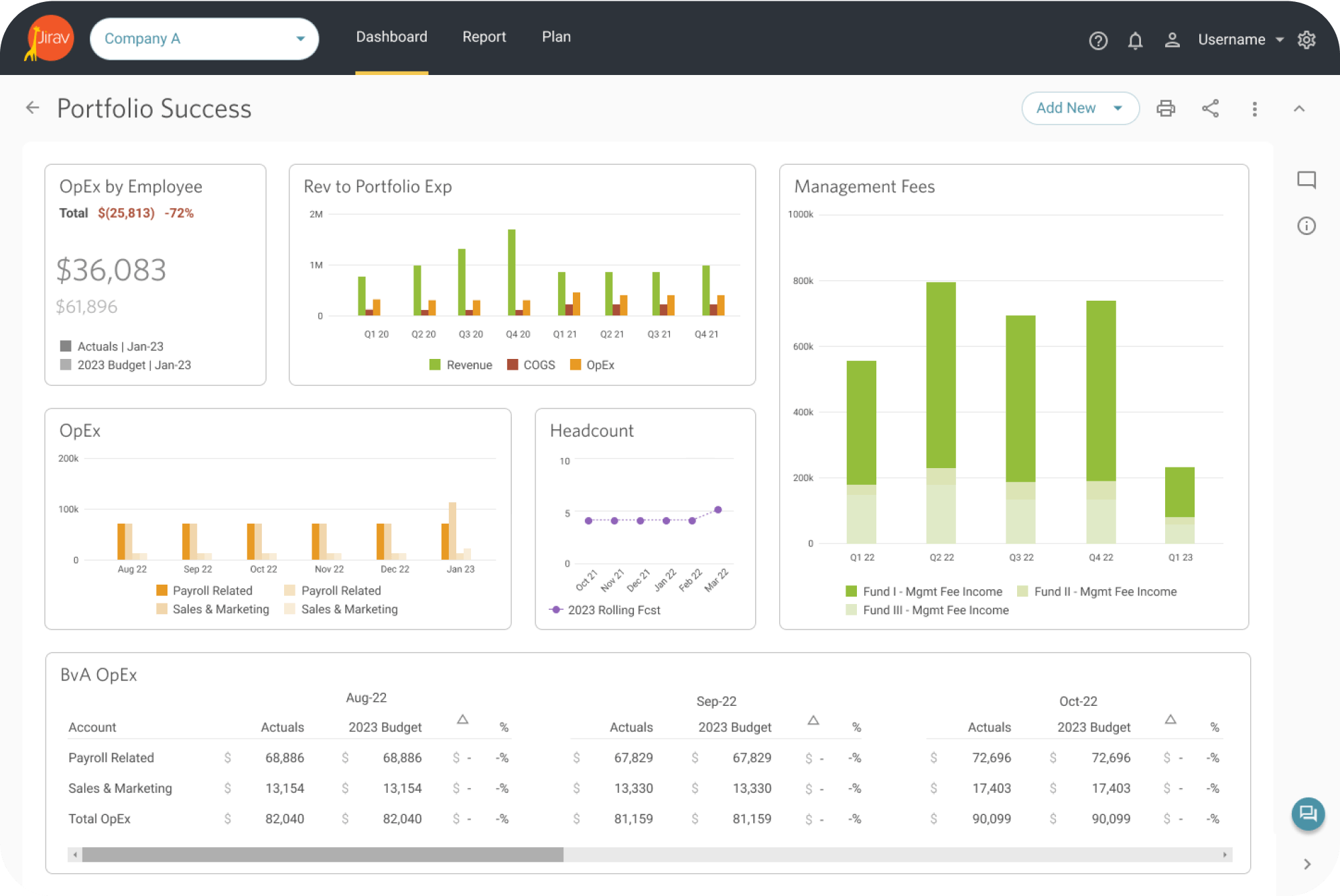
Task: Print the Portfolio Success dashboard
Action: 1166,108
